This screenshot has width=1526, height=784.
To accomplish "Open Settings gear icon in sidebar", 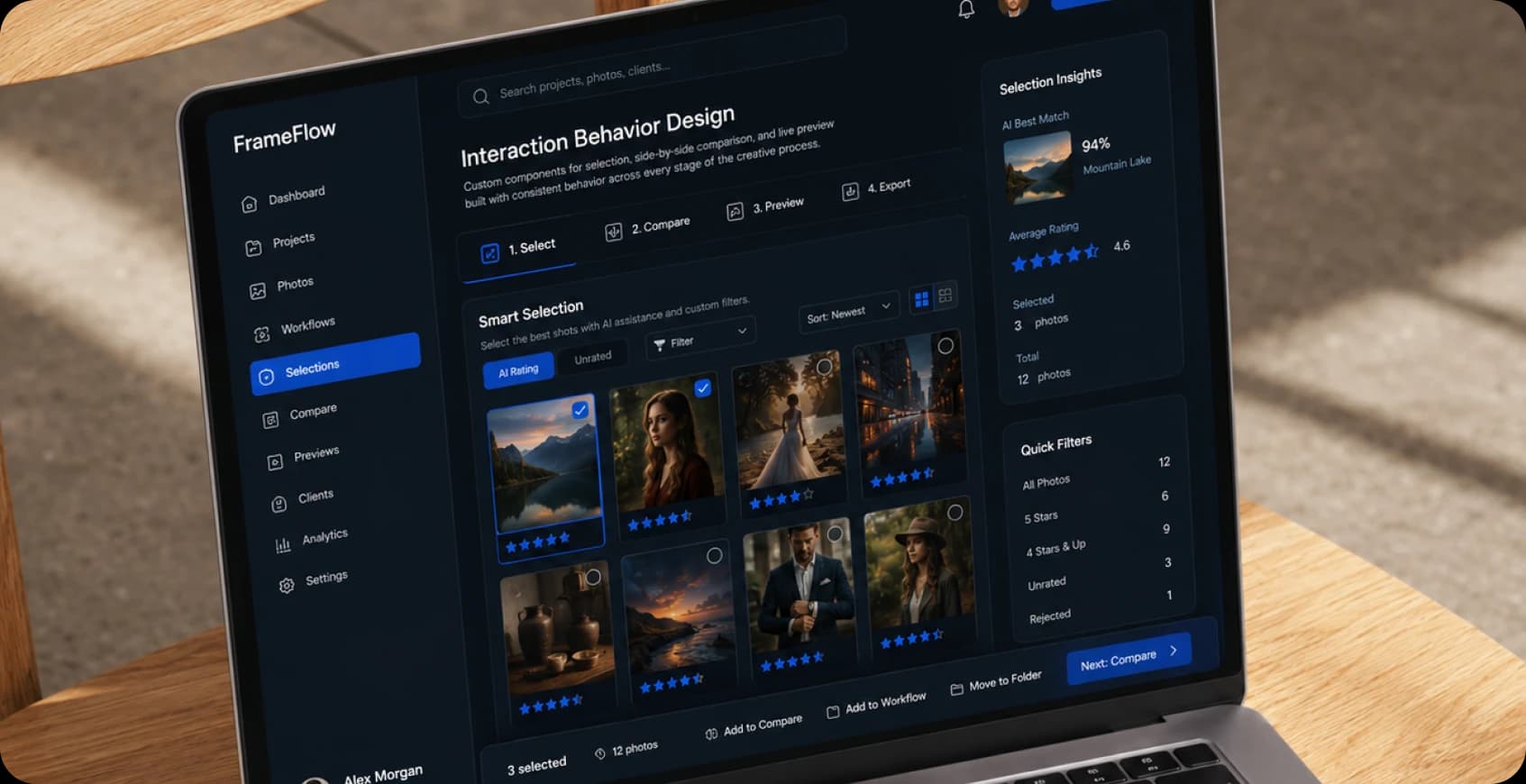I will (x=287, y=586).
